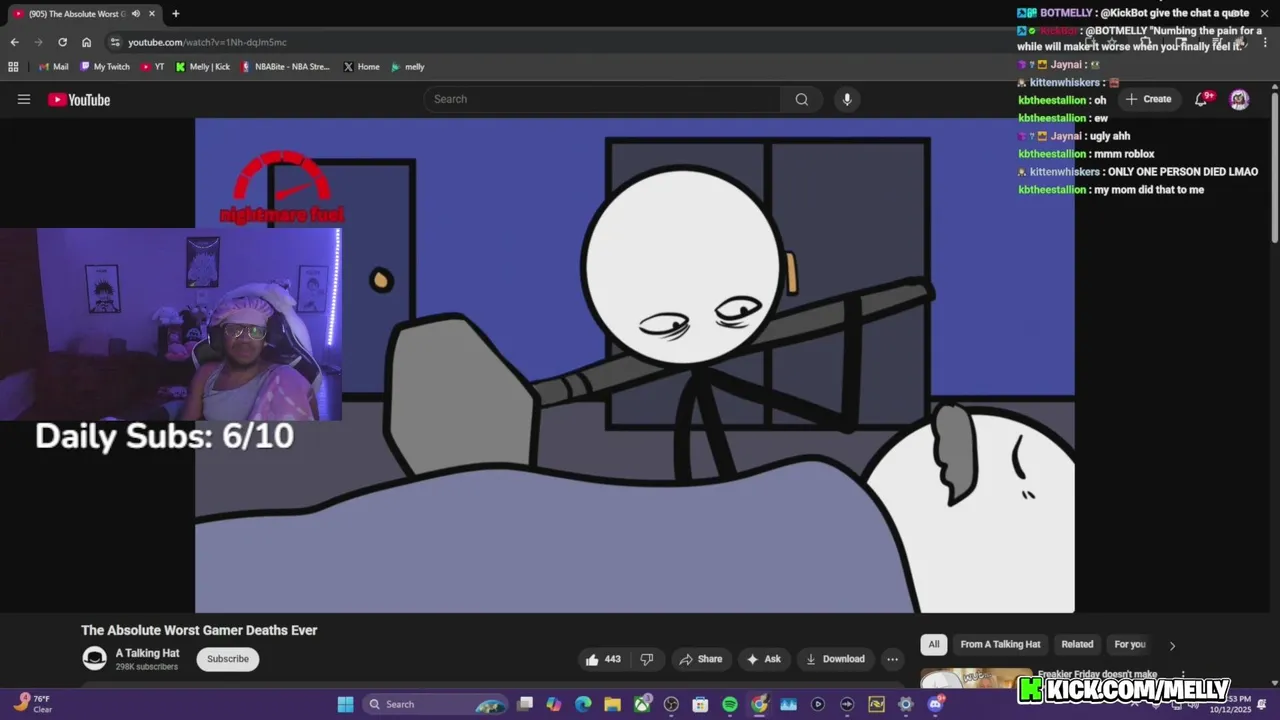Open the settings gear taskbar icon
This screenshot has height=720, width=1280.
tap(906, 704)
